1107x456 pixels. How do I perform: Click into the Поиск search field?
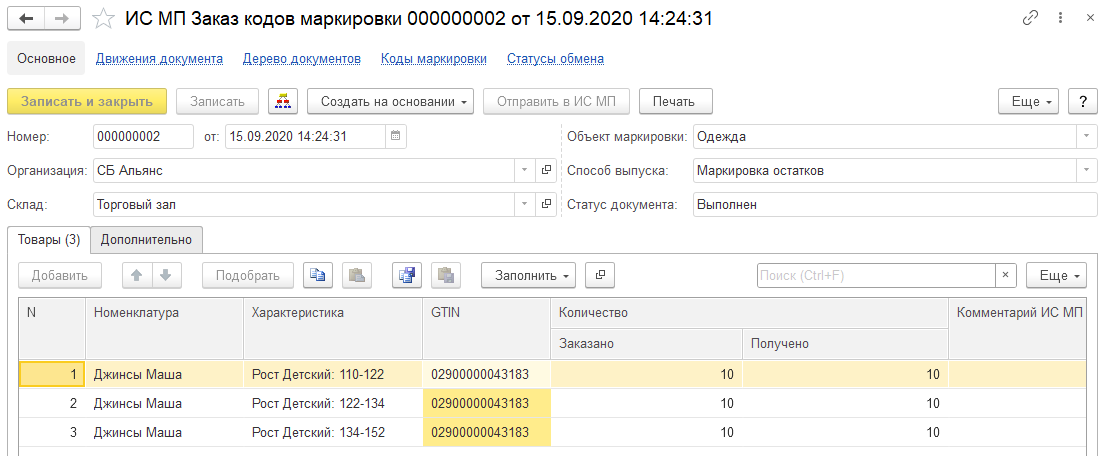pos(874,275)
